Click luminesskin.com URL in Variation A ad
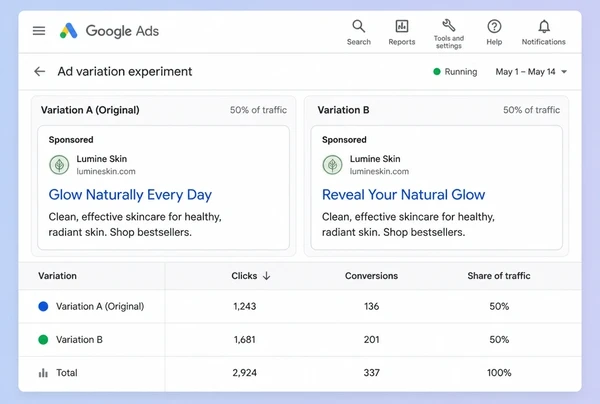Image resolution: width=600 pixels, height=404 pixels. point(106,171)
